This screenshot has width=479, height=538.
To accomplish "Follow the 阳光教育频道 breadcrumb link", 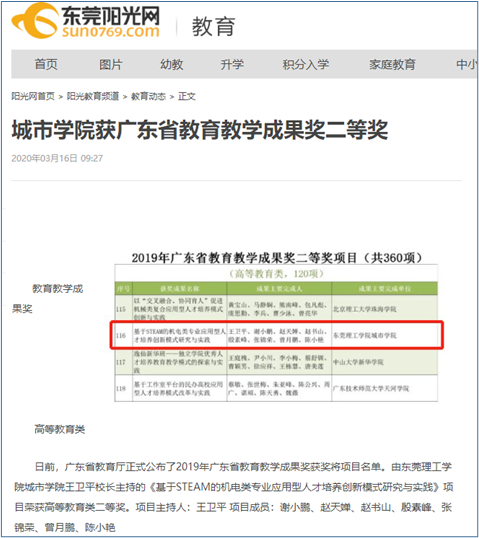I will coord(93,96).
